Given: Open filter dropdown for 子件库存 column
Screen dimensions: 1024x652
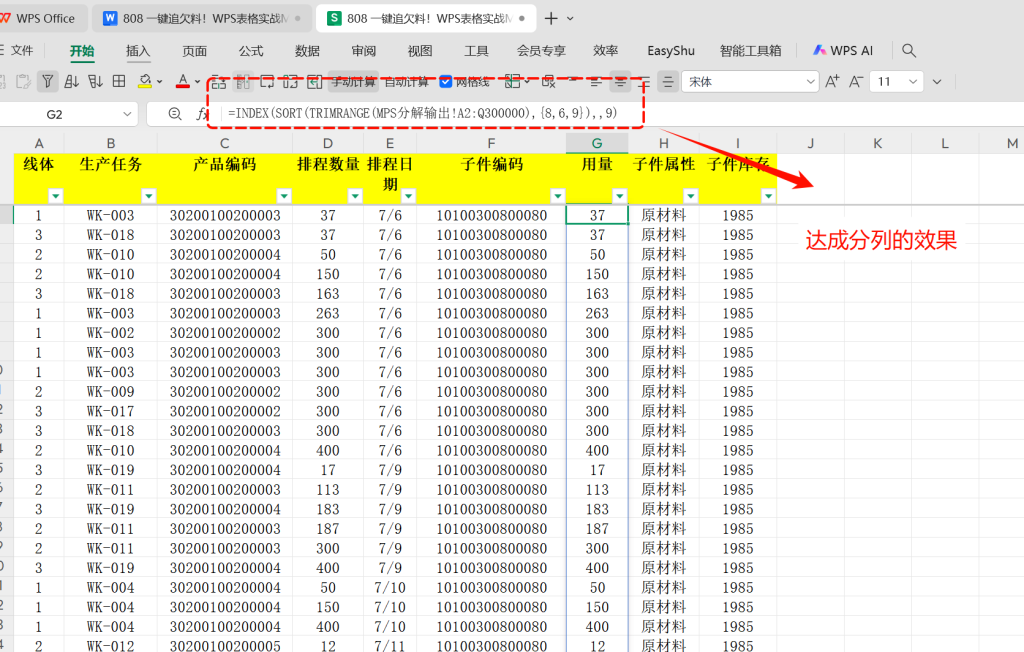Looking at the screenshot, I should (769, 195).
